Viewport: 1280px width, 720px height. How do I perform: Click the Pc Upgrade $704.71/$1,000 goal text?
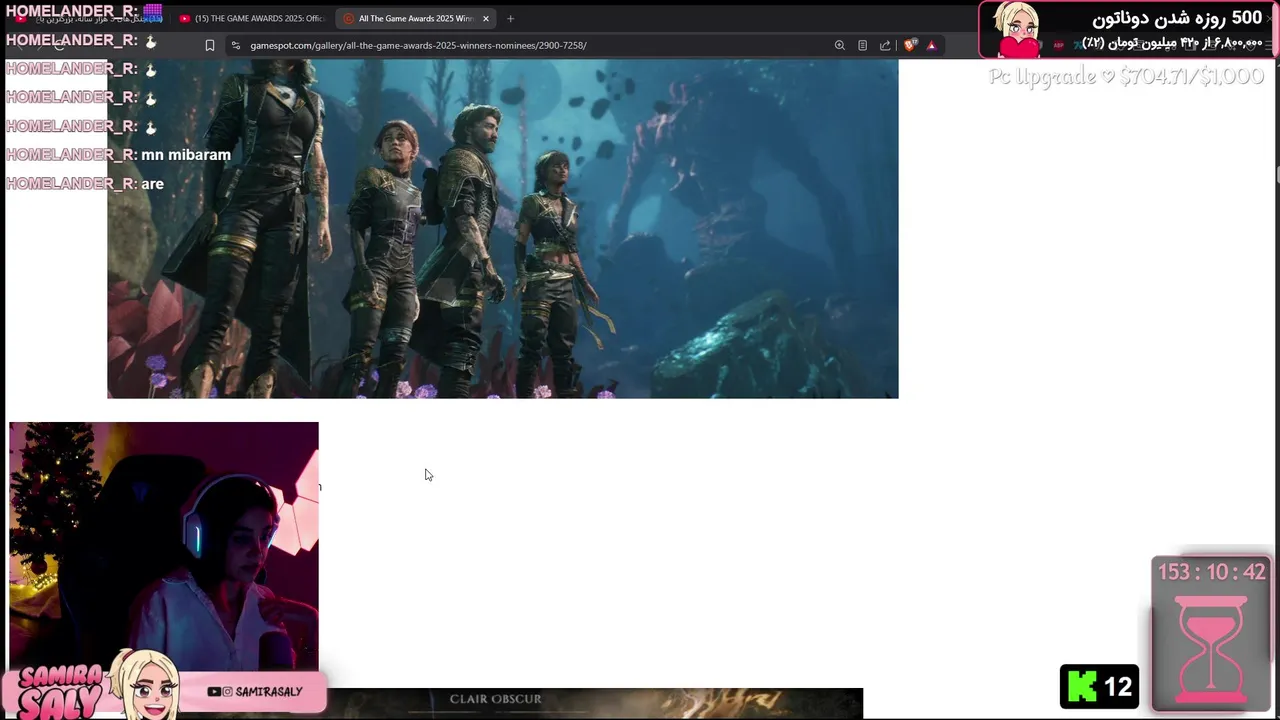1126,76
